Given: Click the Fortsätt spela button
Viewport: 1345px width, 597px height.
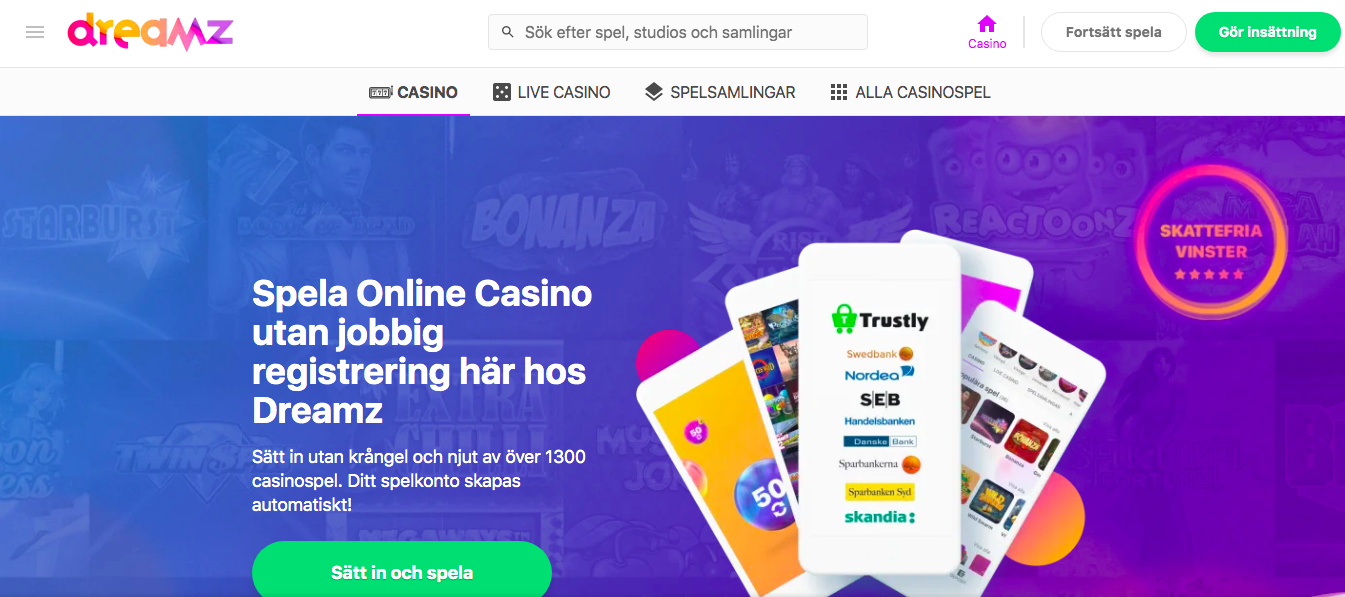Looking at the screenshot, I should (x=1113, y=32).
